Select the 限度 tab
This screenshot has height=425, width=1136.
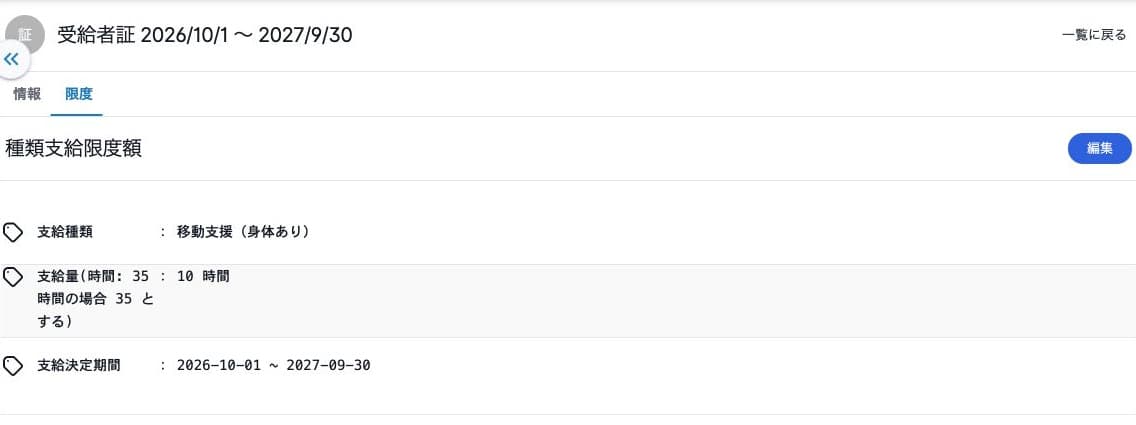[78, 94]
